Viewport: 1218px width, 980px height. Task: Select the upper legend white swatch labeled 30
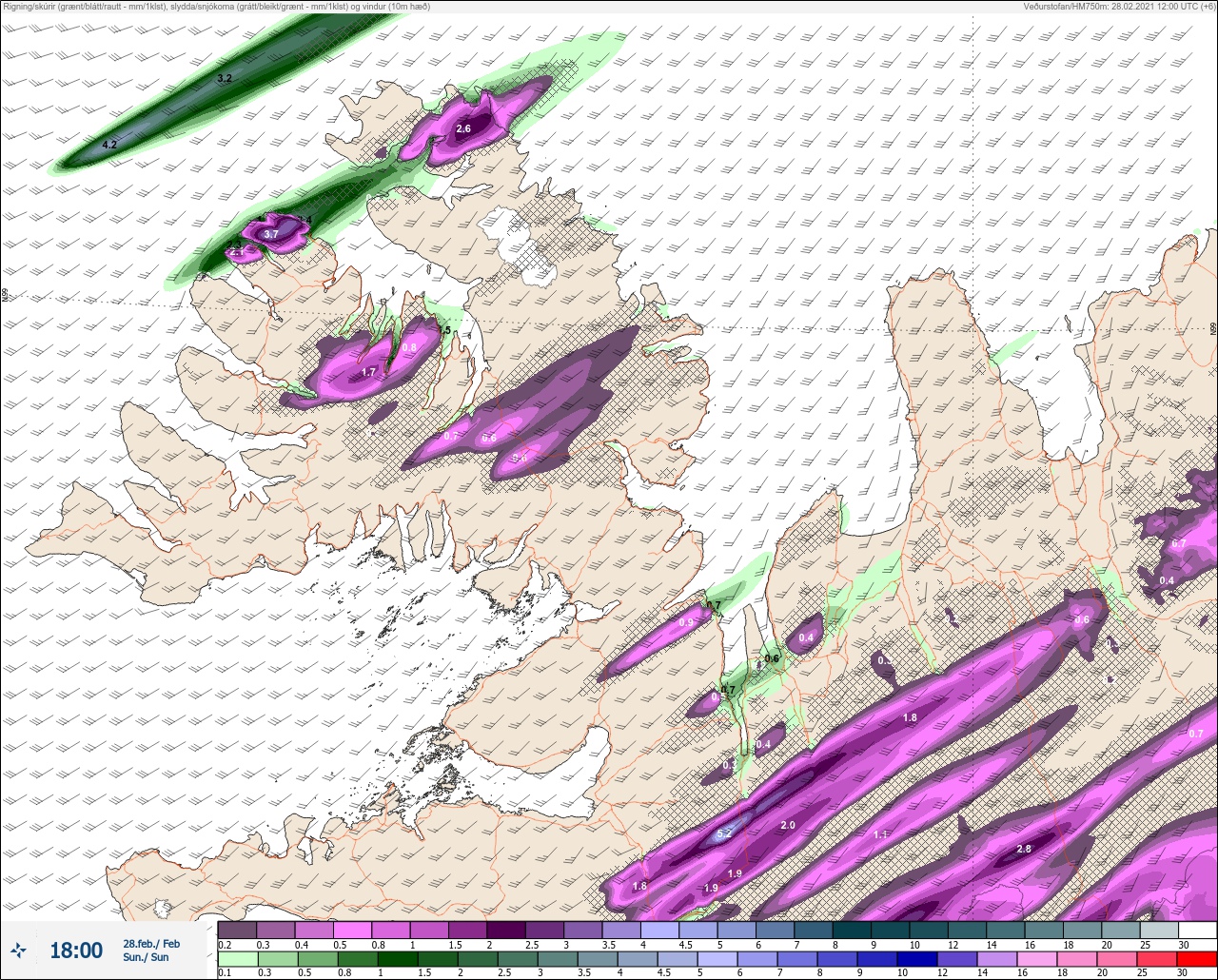click(x=1197, y=930)
